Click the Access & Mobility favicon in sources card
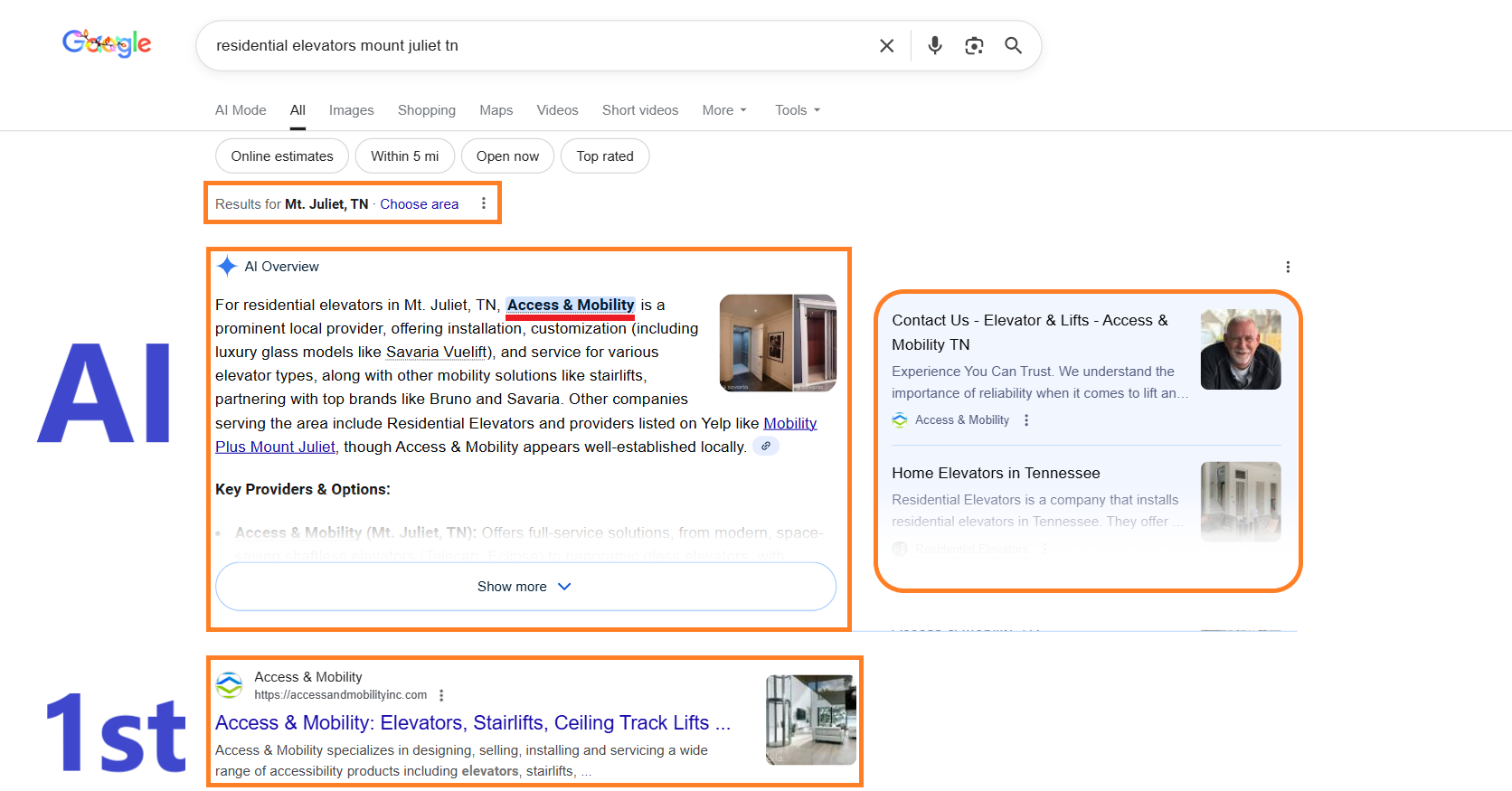This screenshot has height=791, width=1512. coord(900,420)
